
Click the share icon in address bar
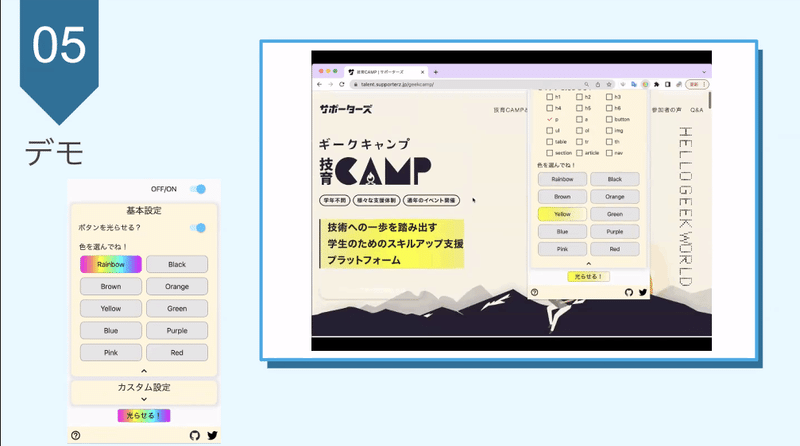(x=597, y=84)
